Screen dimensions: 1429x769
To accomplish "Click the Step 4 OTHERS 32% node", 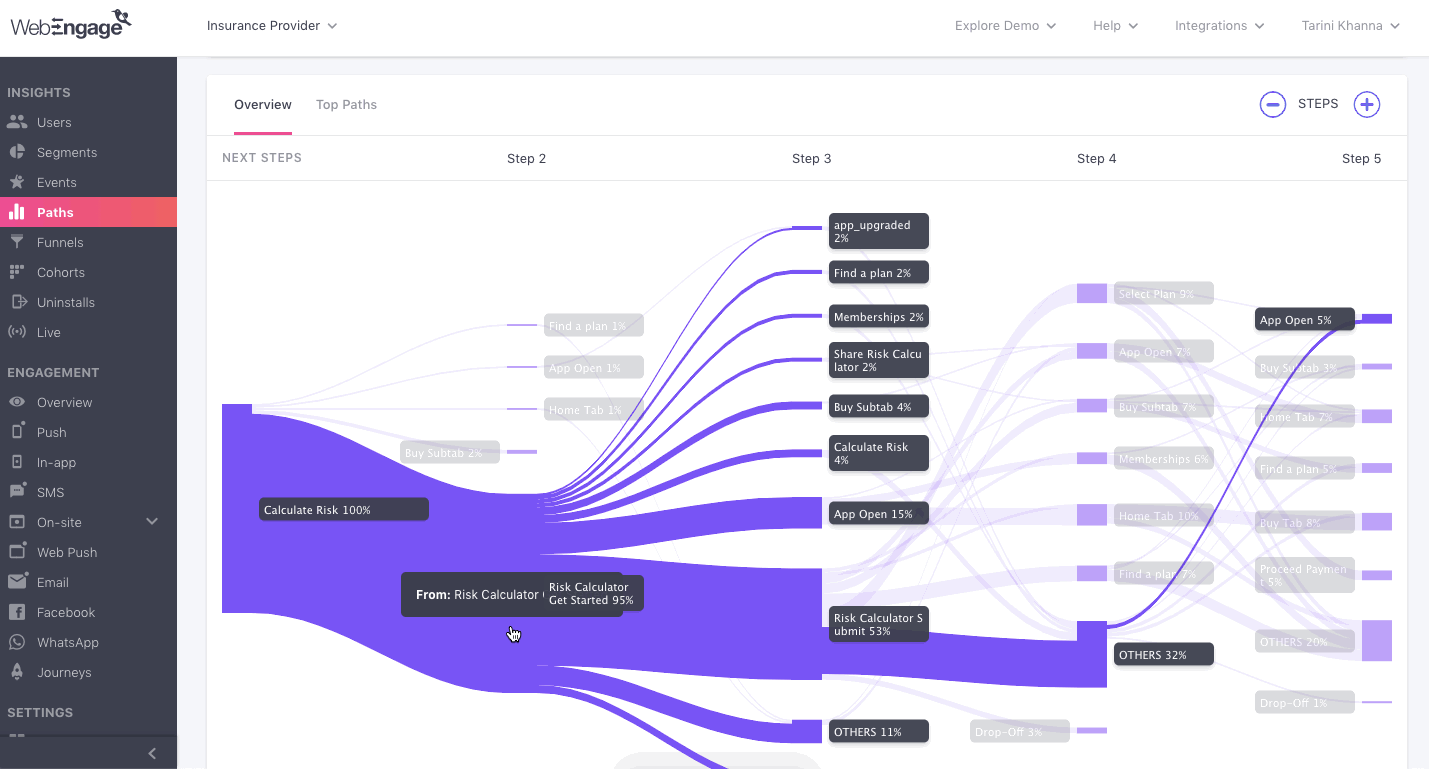I will [1163, 655].
